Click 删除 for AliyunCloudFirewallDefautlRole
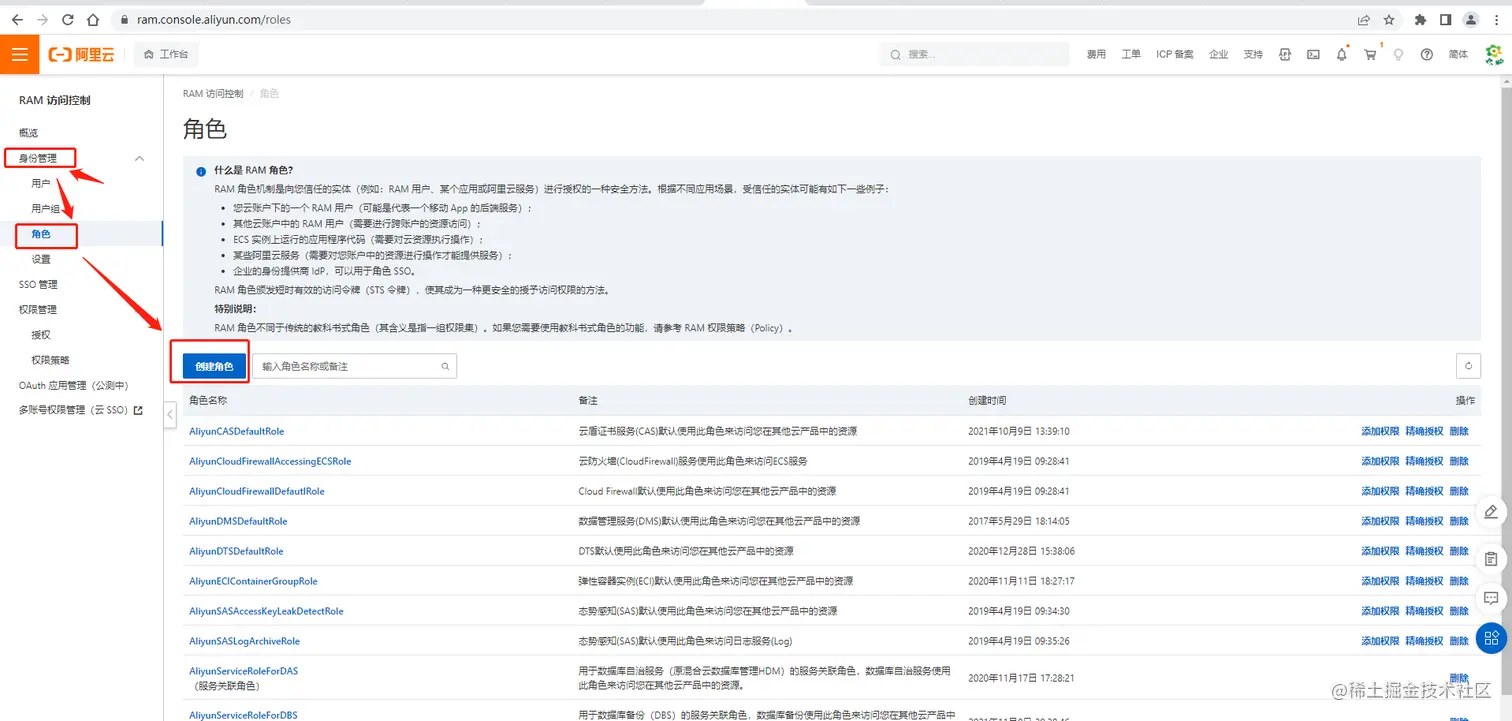 [1459, 491]
